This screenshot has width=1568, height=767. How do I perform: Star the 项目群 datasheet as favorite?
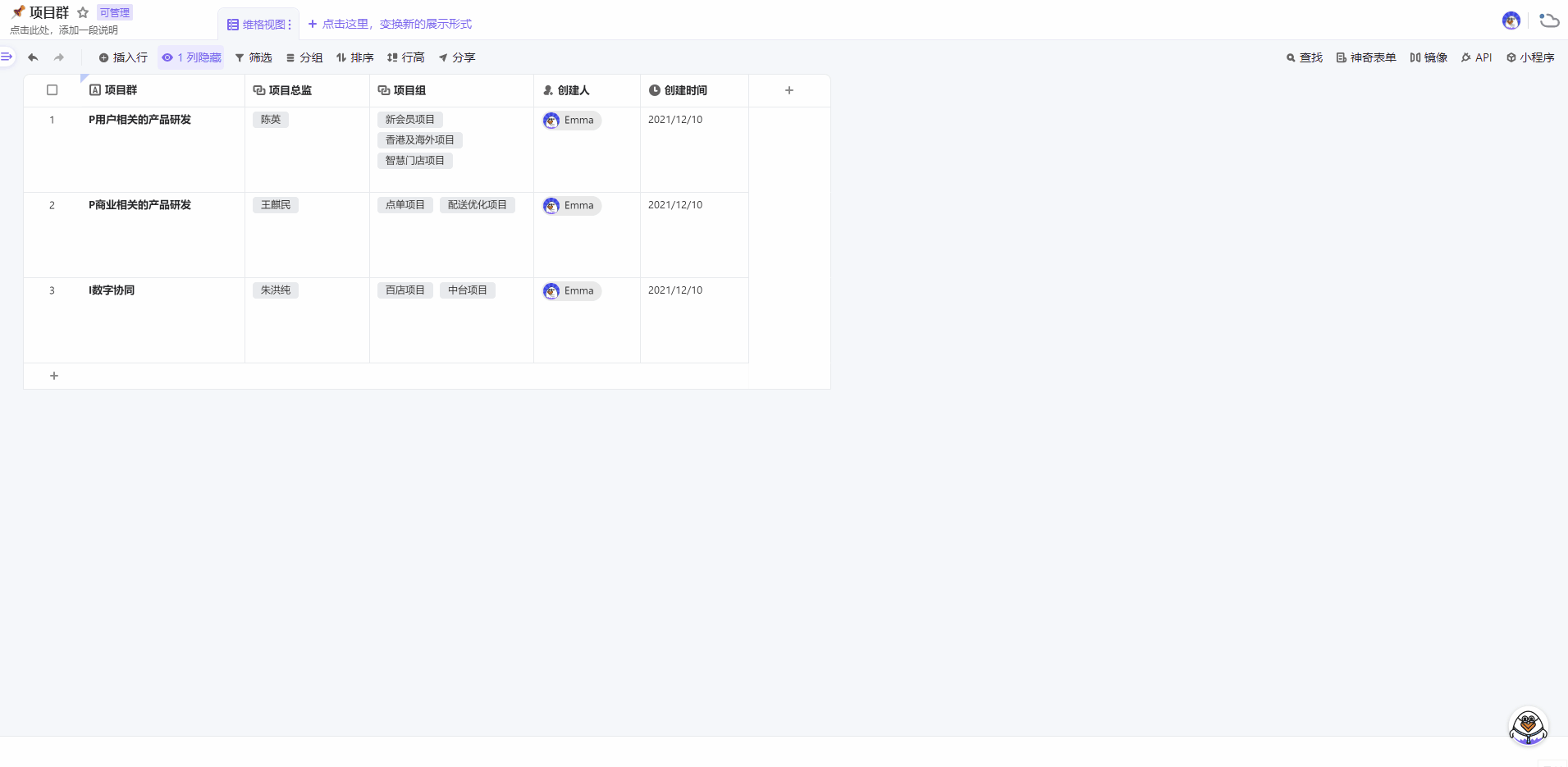83,12
